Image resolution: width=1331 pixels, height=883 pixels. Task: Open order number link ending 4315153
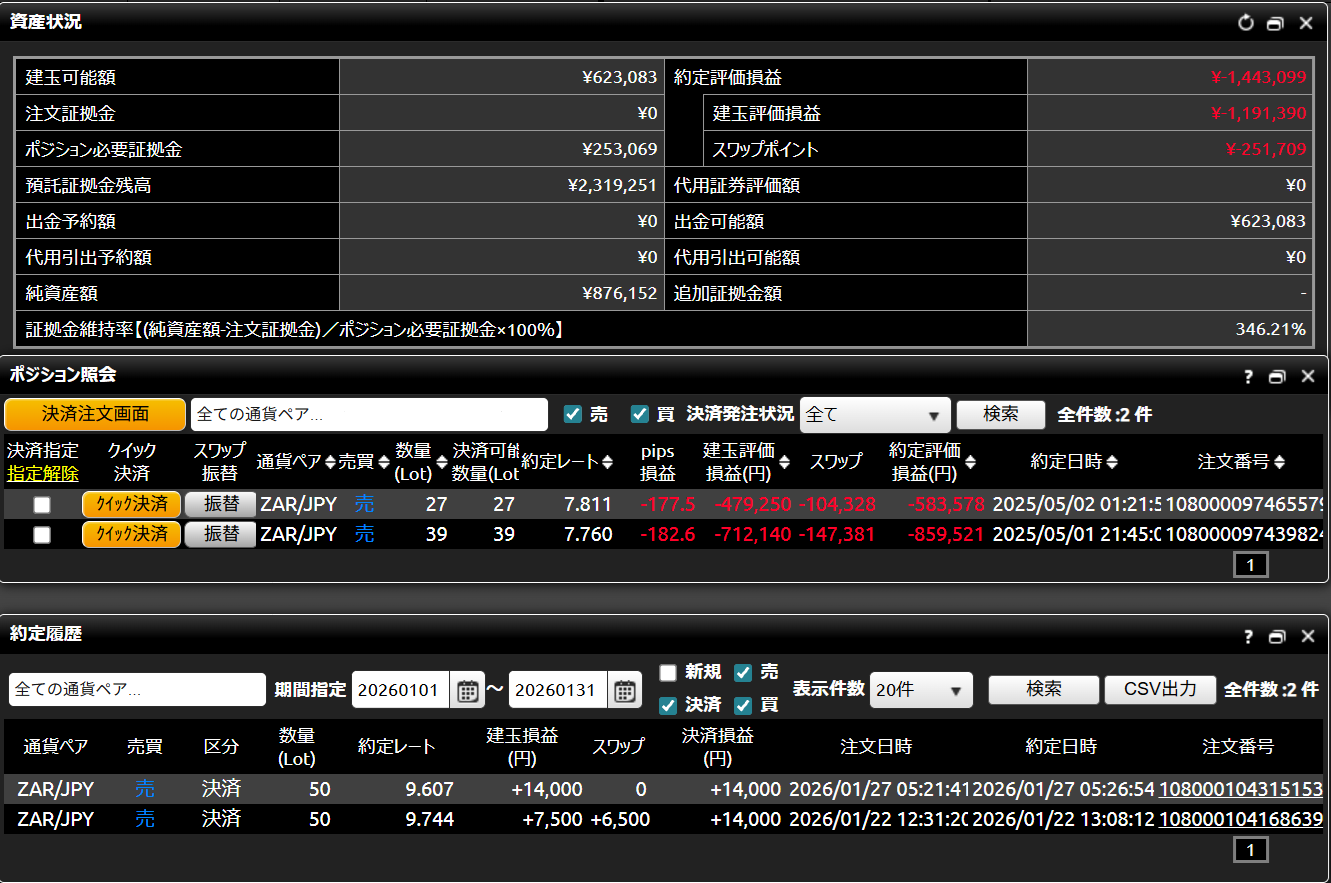tap(1240, 790)
